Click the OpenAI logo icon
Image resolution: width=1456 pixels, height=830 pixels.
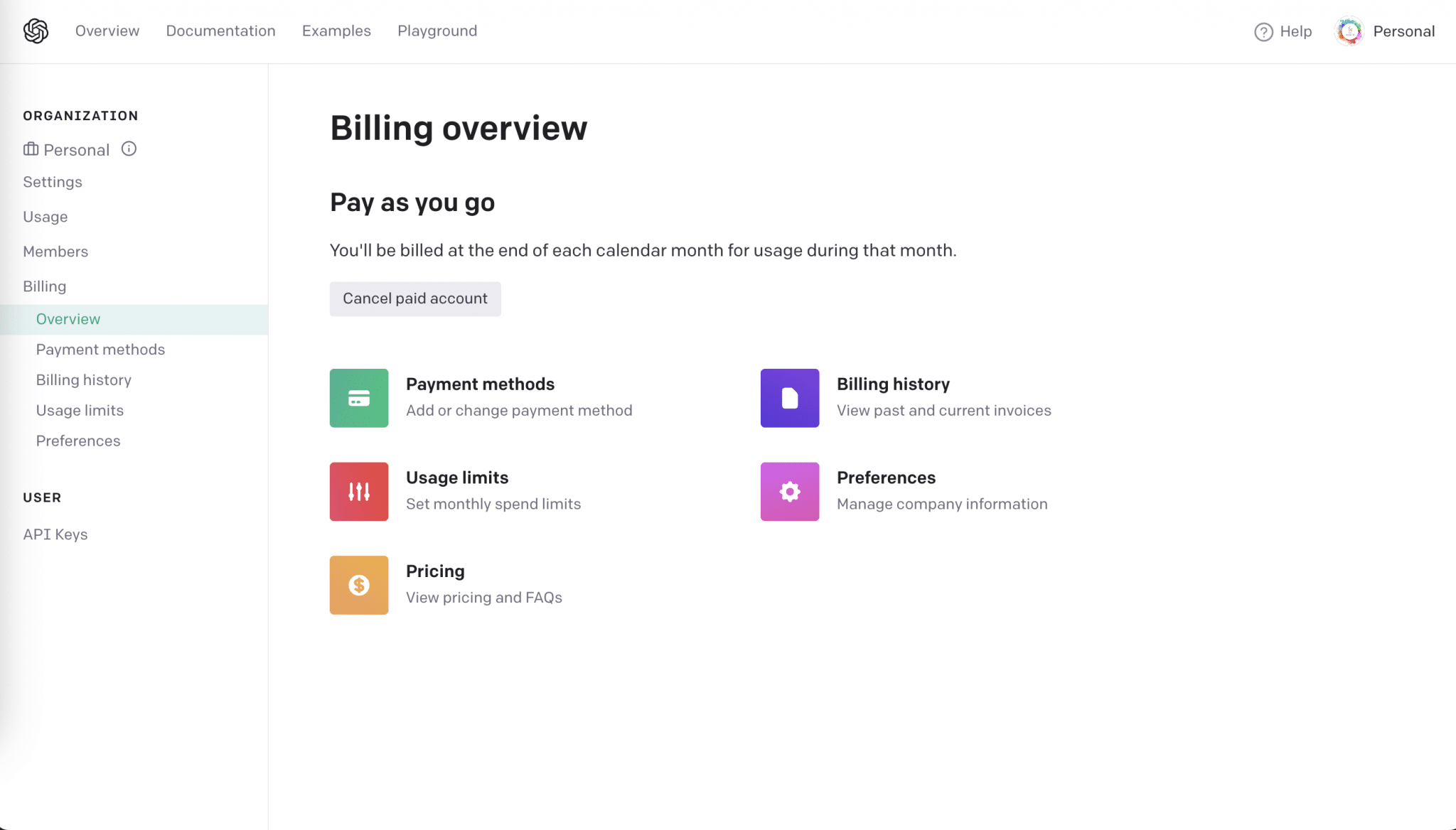click(x=36, y=31)
